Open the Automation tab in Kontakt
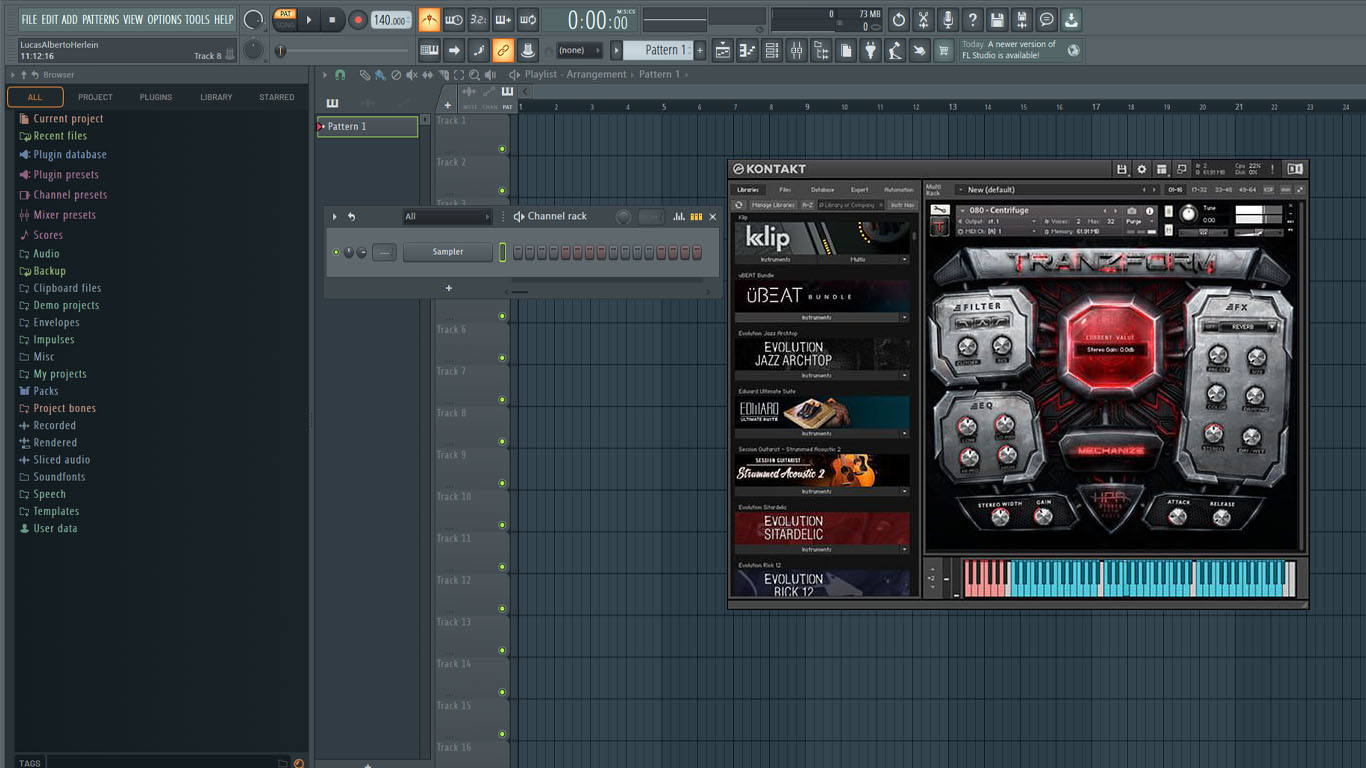The height and width of the screenshot is (768, 1366). click(x=898, y=189)
